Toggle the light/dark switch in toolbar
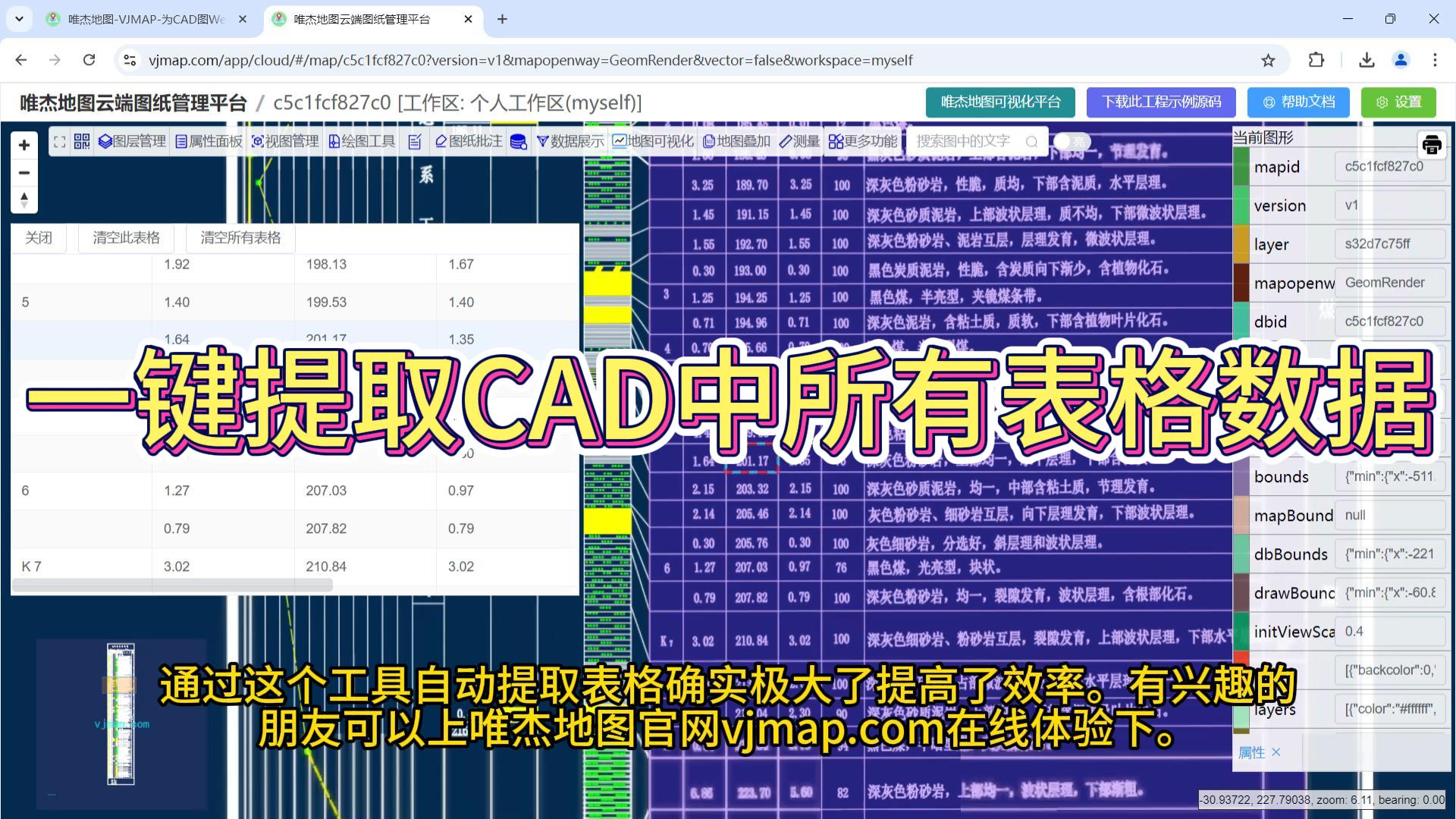 [1072, 142]
